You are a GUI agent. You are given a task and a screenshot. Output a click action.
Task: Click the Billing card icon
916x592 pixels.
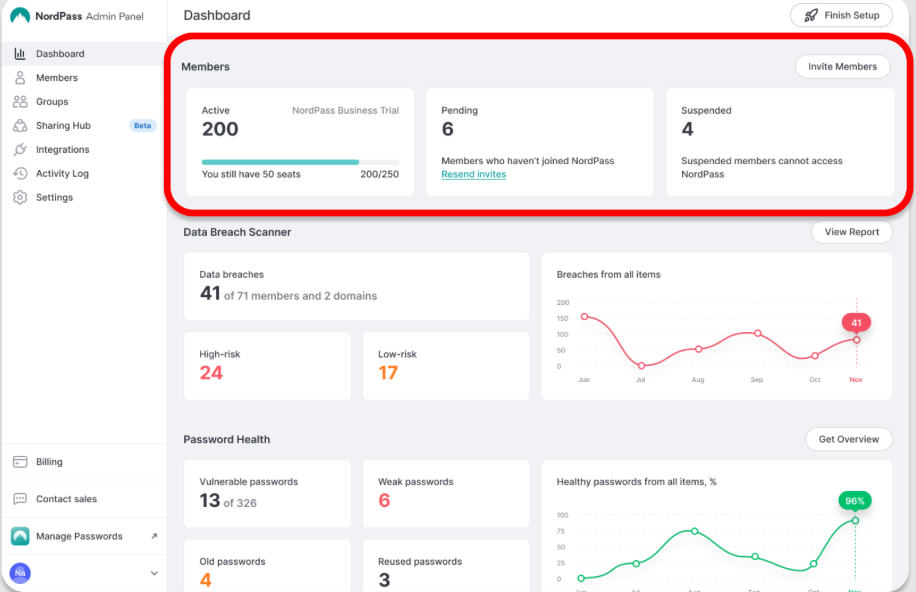tap(20, 462)
